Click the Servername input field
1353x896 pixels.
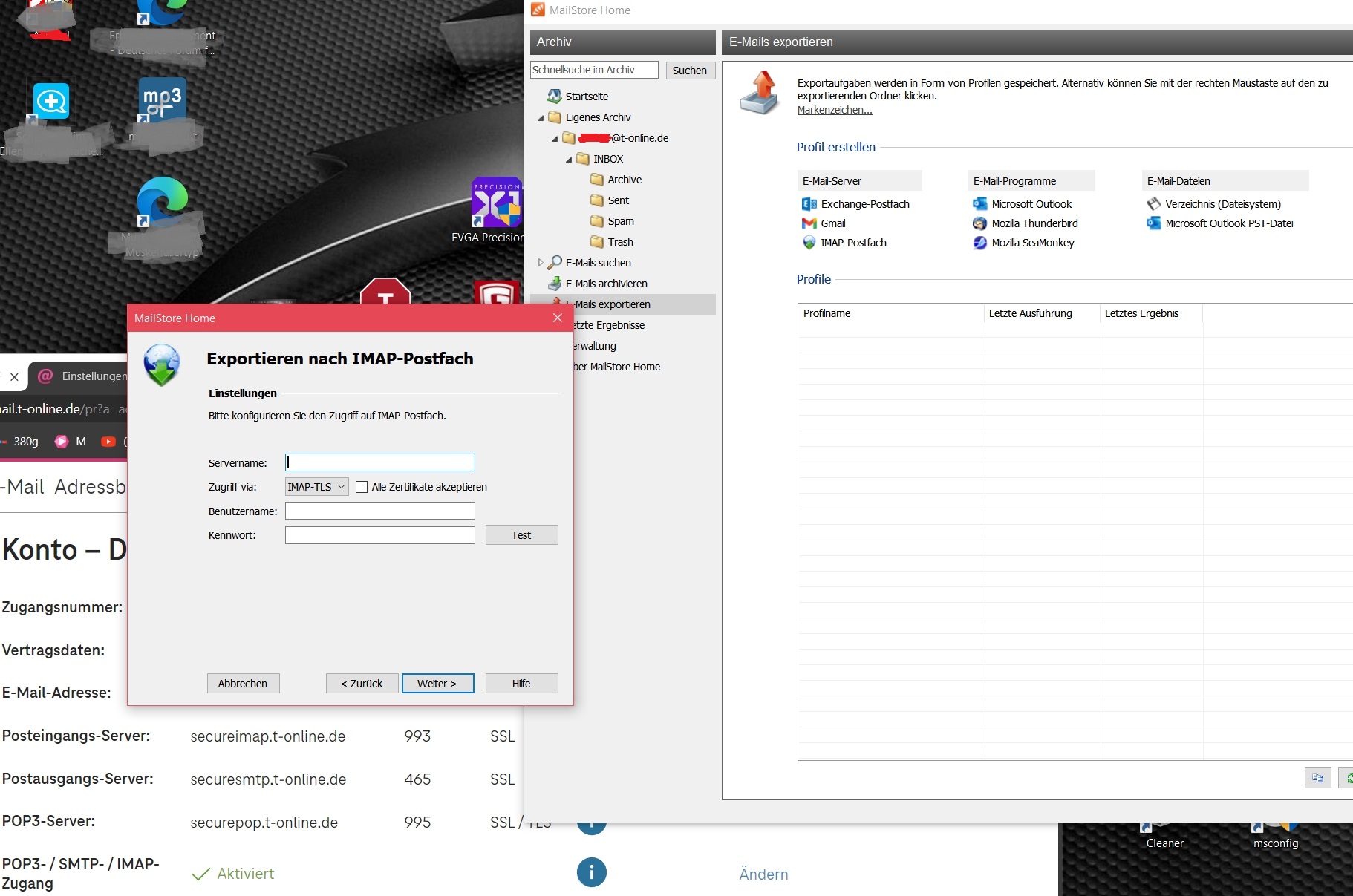coord(380,462)
